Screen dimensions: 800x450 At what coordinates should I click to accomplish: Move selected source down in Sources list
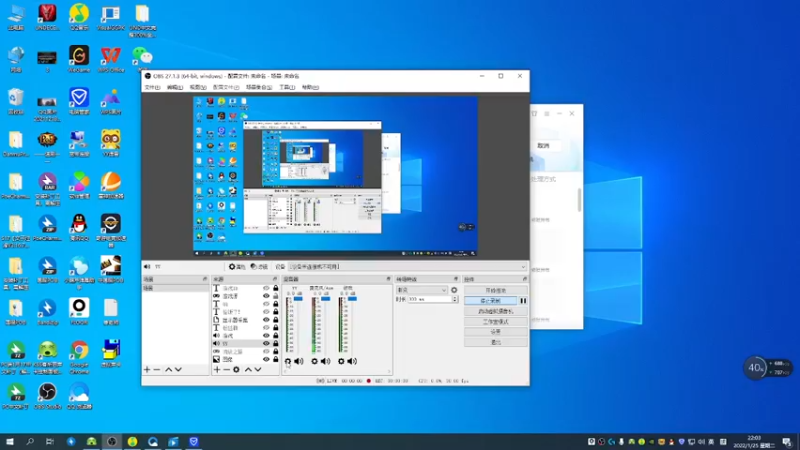tap(258, 369)
